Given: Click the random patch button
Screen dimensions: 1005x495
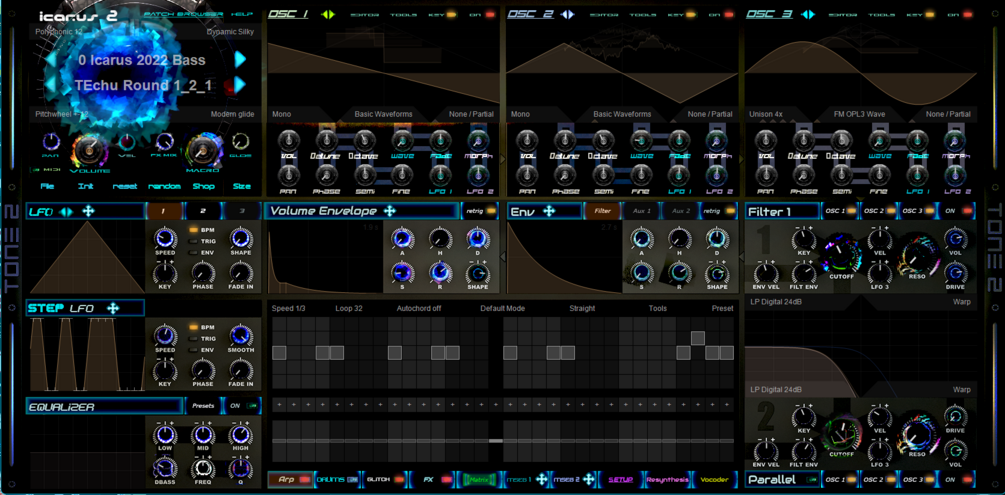Looking at the screenshot, I should (164, 187).
